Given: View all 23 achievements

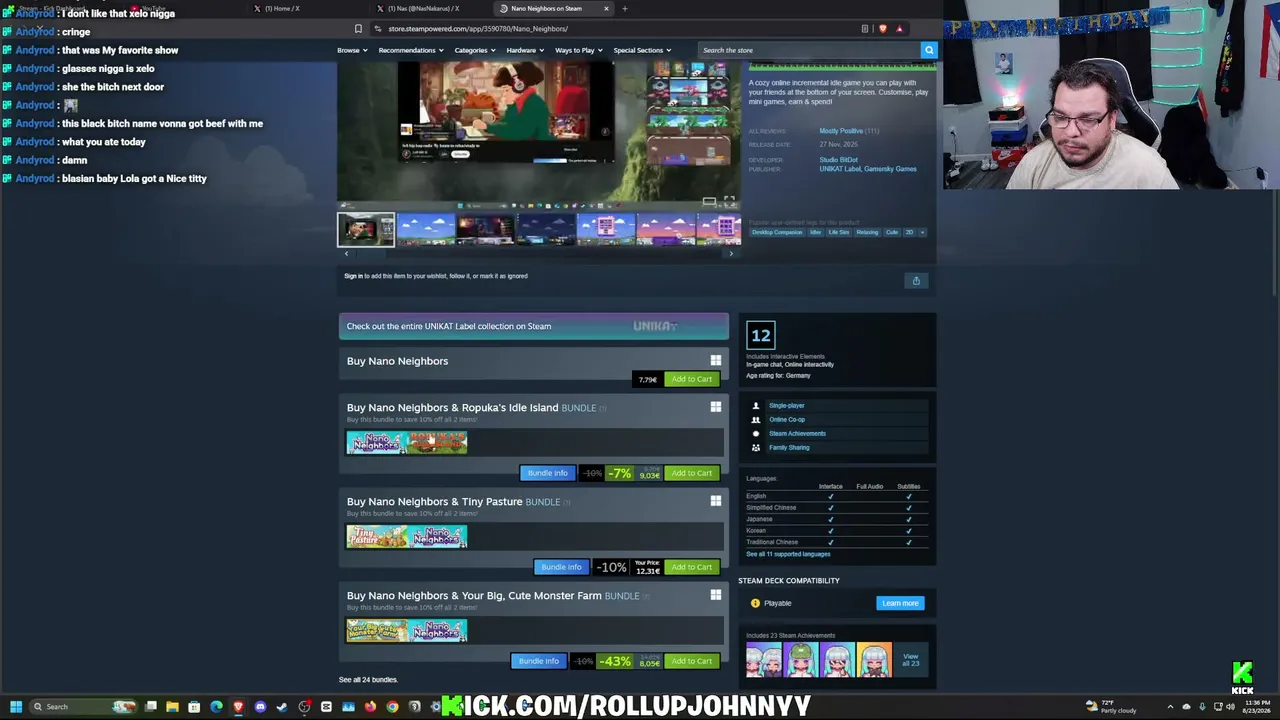Looking at the screenshot, I should click(x=910, y=660).
